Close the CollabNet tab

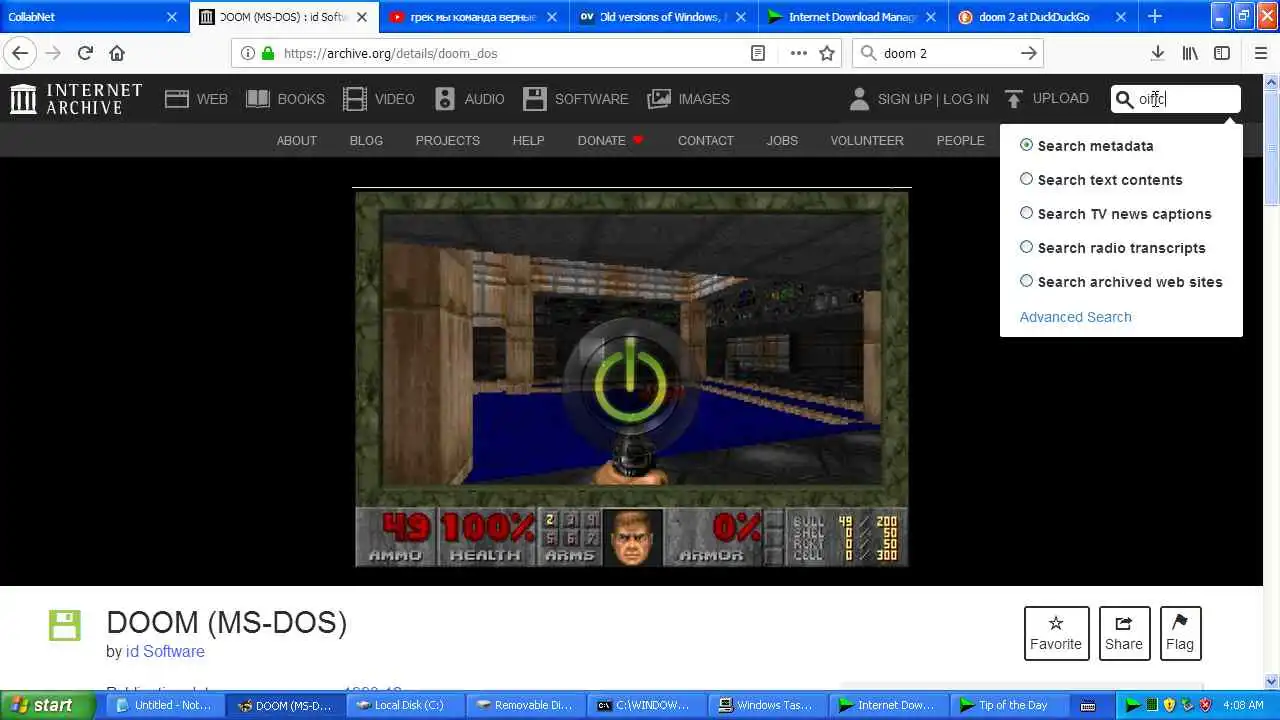pyautogui.click(x=171, y=17)
